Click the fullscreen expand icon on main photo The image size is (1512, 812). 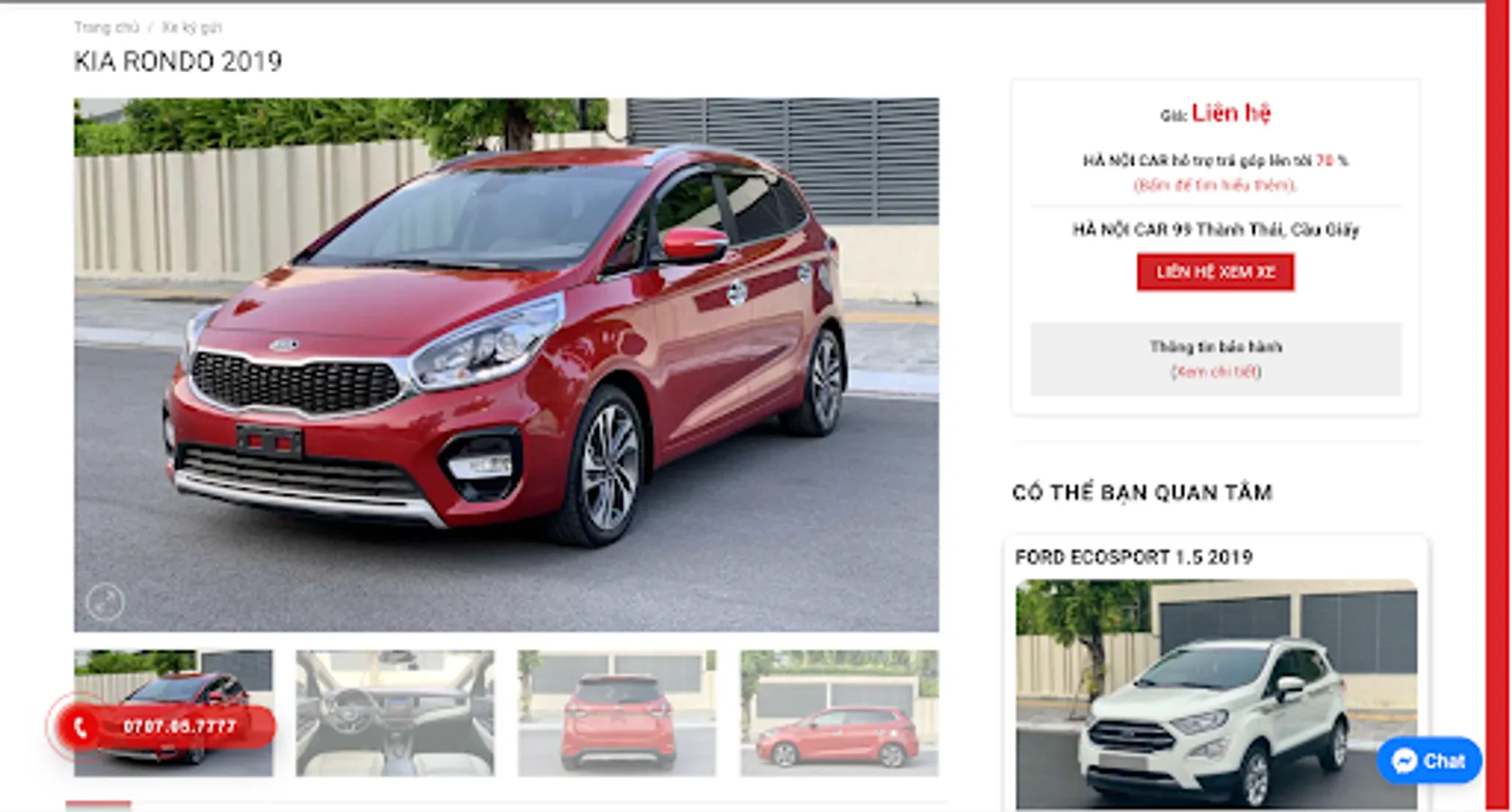pos(106,602)
